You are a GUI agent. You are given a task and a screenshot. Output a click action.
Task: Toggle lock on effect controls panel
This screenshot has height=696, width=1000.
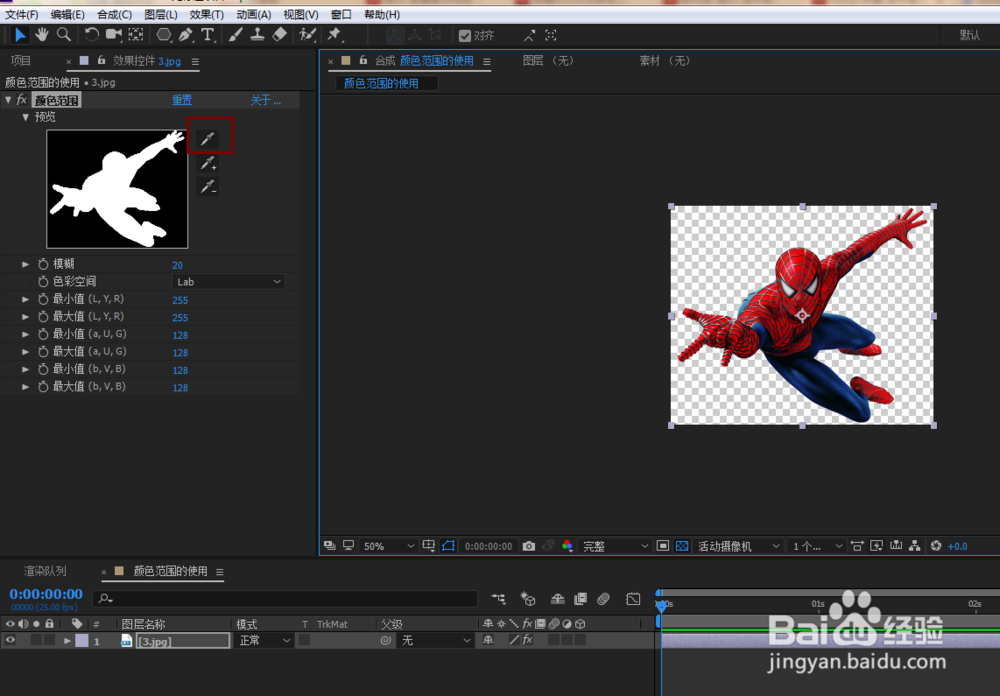101,61
